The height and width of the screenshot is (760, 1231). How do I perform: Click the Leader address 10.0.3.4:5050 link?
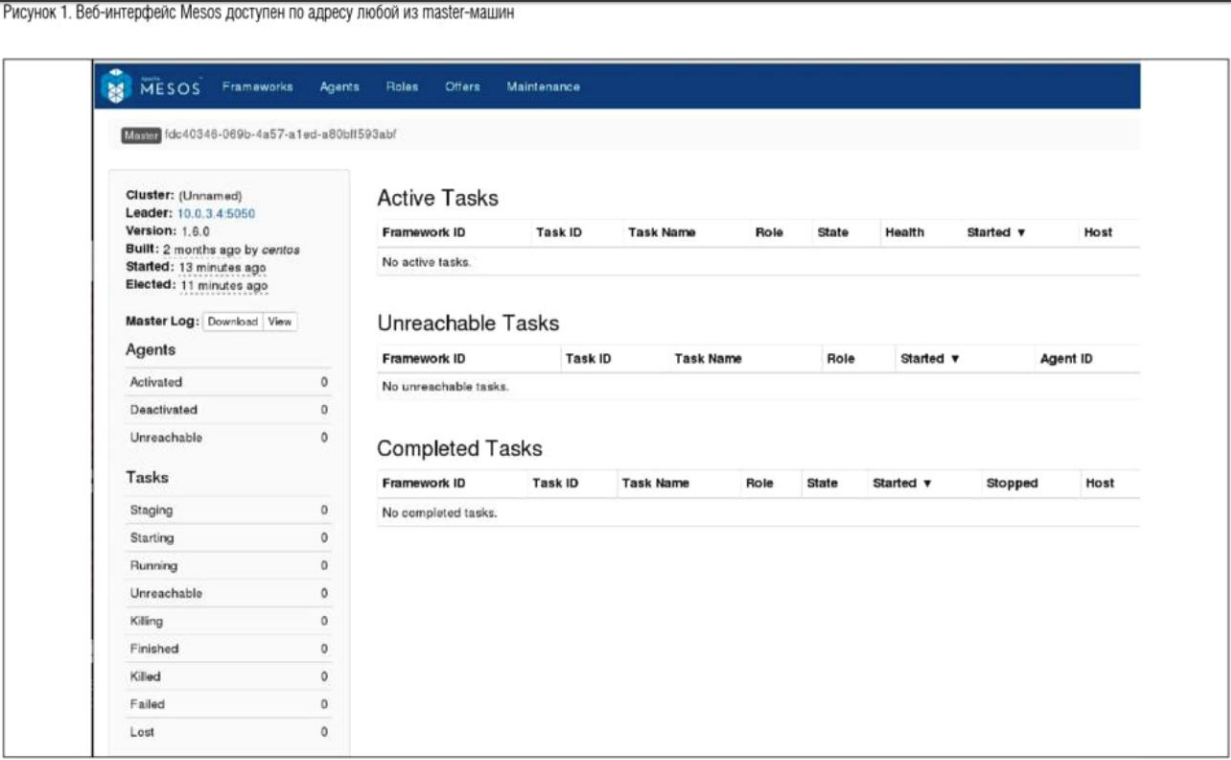click(x=218, y=214)
